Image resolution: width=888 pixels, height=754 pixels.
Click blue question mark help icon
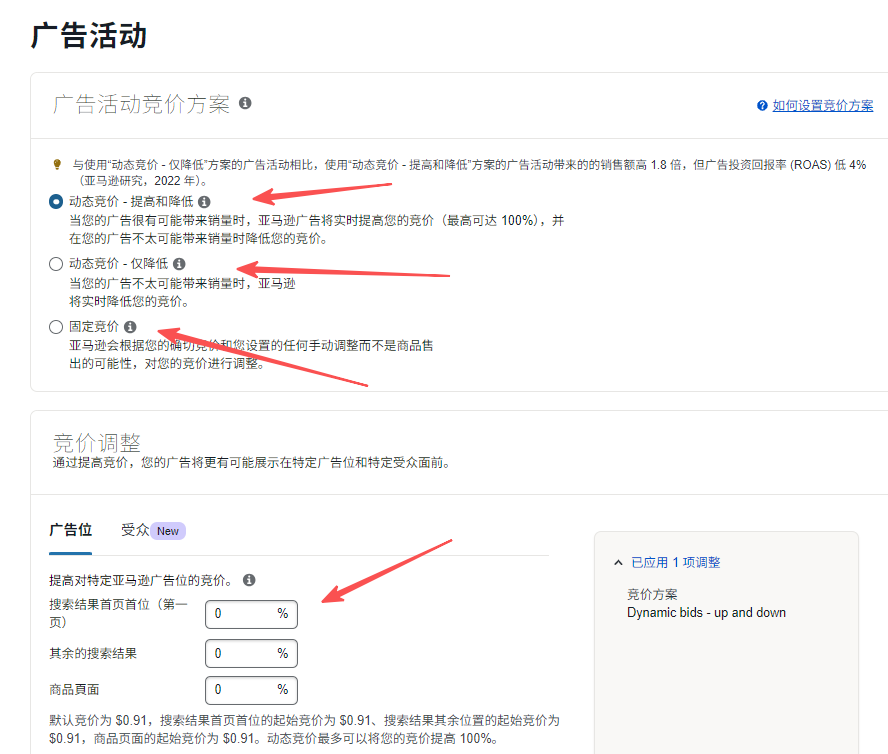point(762,106)
